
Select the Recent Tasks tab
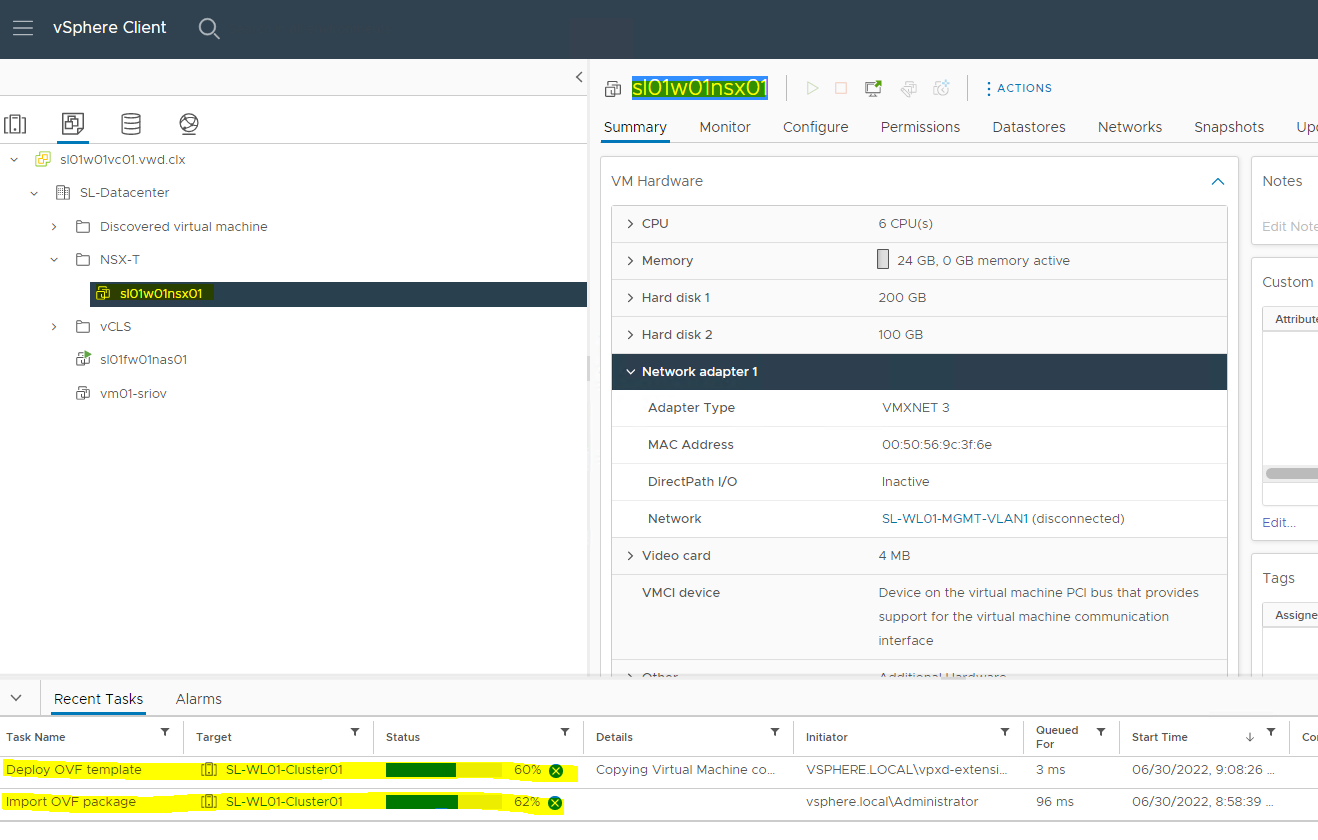click(98, 699)
